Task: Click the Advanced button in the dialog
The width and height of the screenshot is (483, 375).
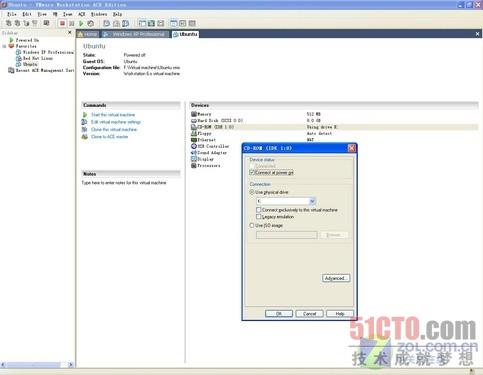Action: click(x=336, y=278)
